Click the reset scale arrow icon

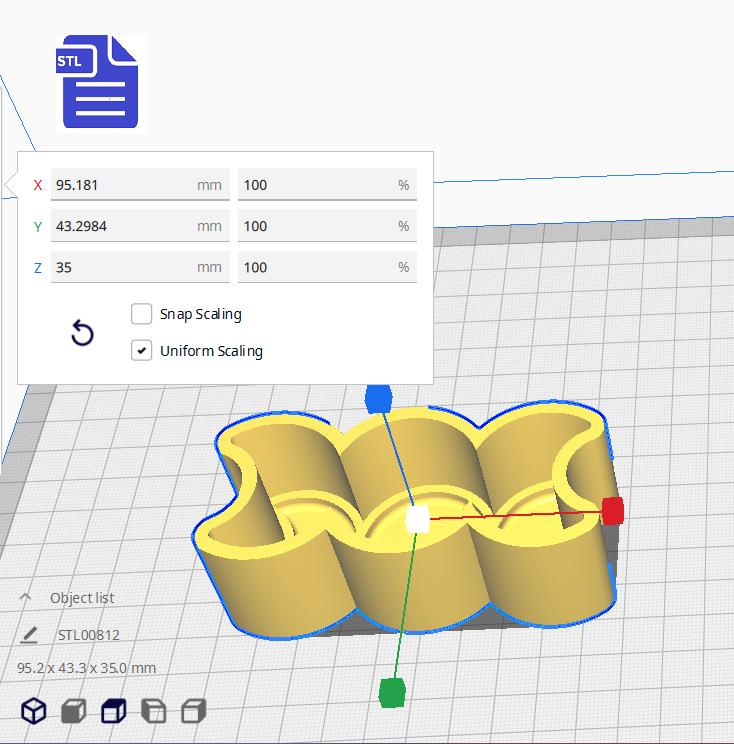(x=83, y=333)
